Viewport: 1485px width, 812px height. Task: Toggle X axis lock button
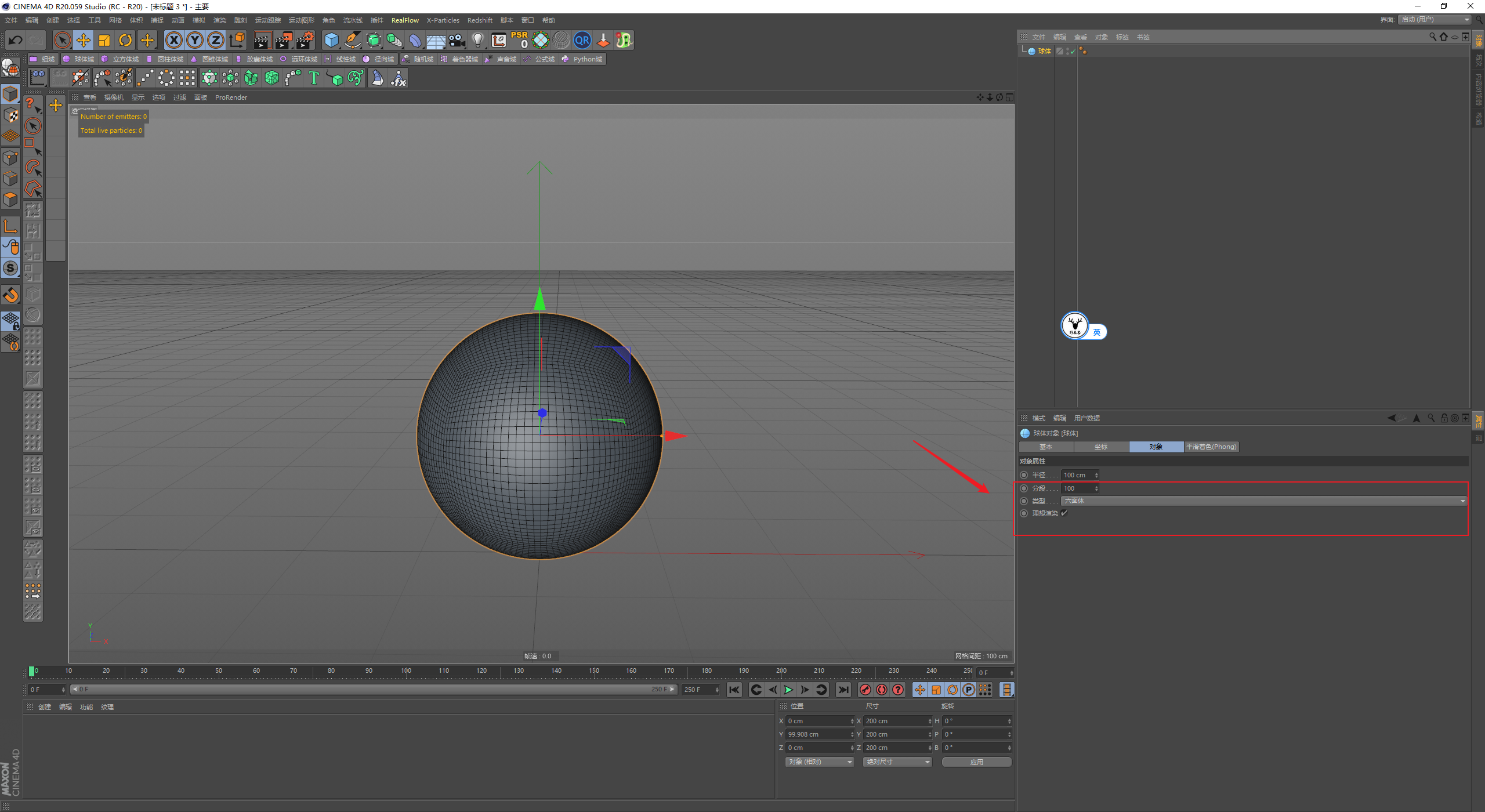[x=173, y=40]
